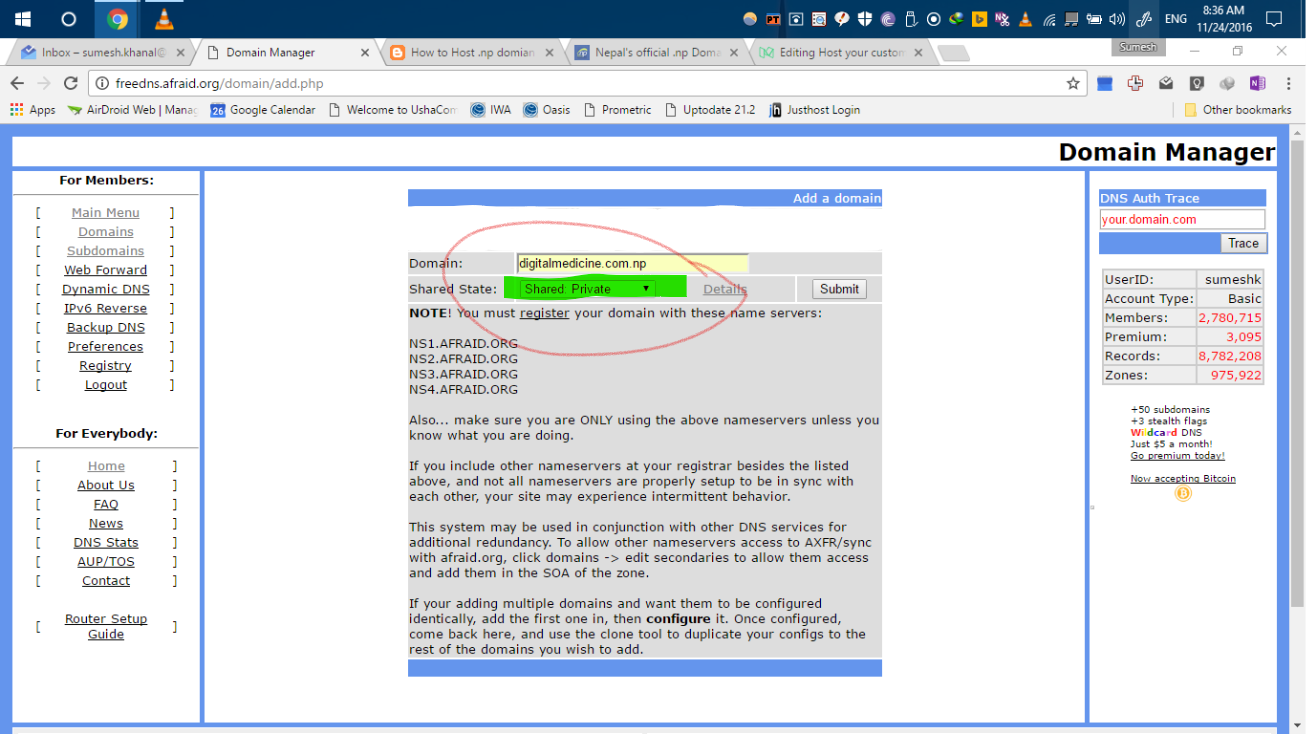Screen dimensions: 1306x734
Task: Open the Apps shortcut in bookmarks bar
Action: pyautogui.click(x=33, y=110)
